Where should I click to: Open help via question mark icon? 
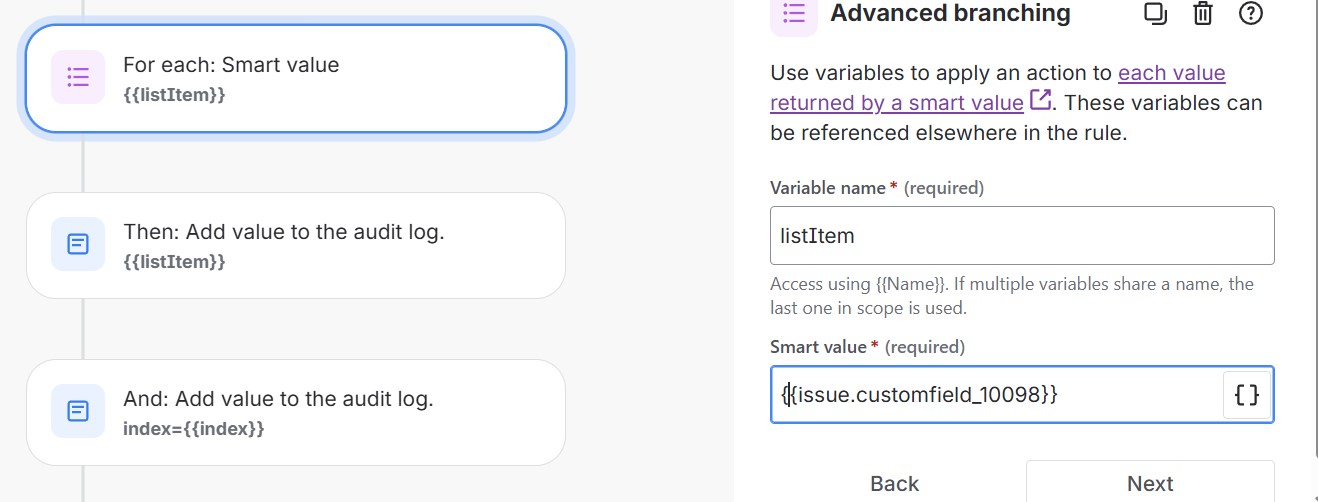coord(1251,13)
